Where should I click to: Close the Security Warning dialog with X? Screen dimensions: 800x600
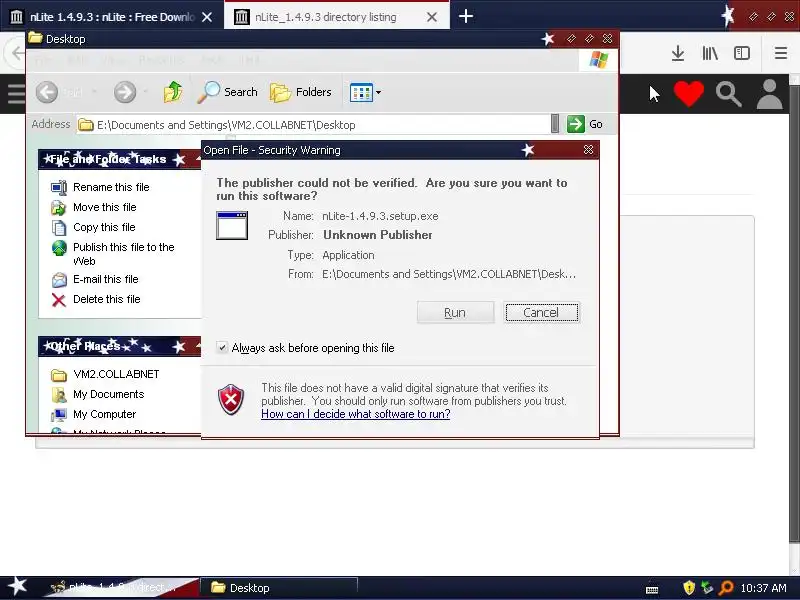click(x=588, y=149)
